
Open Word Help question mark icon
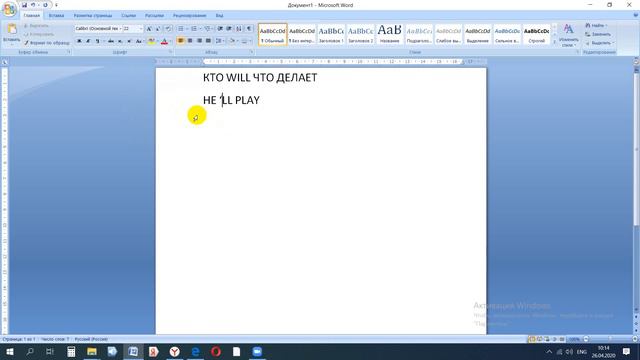tap(636, 16)
